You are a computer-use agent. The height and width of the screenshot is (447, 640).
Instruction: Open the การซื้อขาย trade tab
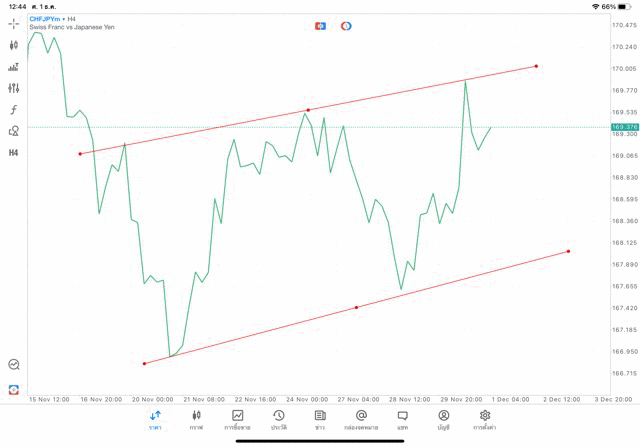[238, 420]
